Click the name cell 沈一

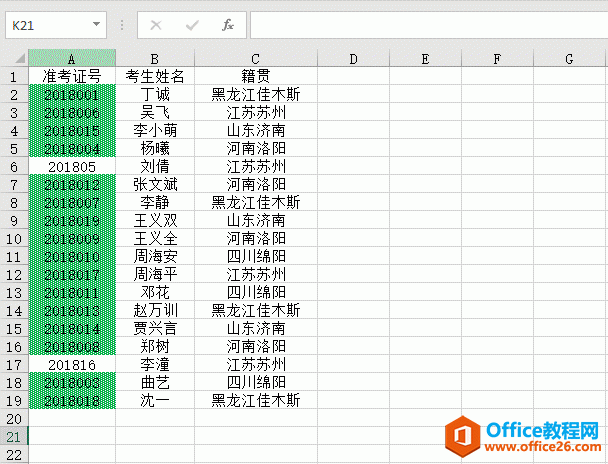tap(155, 400)
